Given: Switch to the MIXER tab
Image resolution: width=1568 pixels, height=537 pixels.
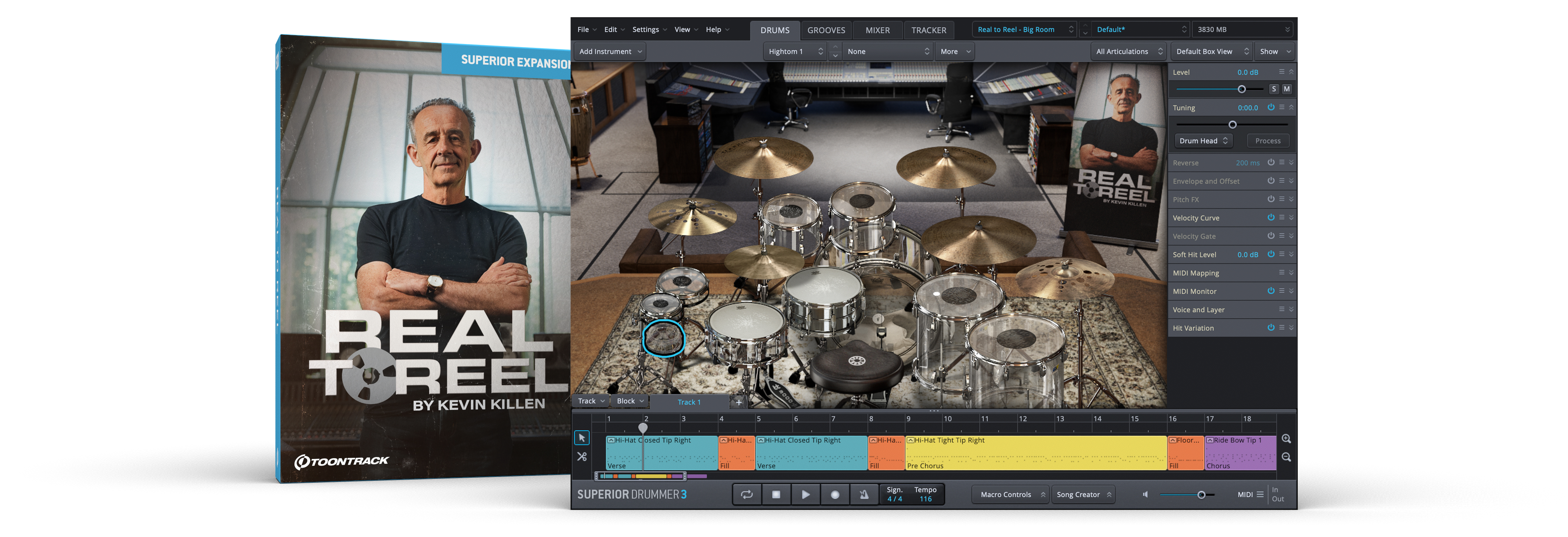Looking at the screenshot, I should [877, 30].
